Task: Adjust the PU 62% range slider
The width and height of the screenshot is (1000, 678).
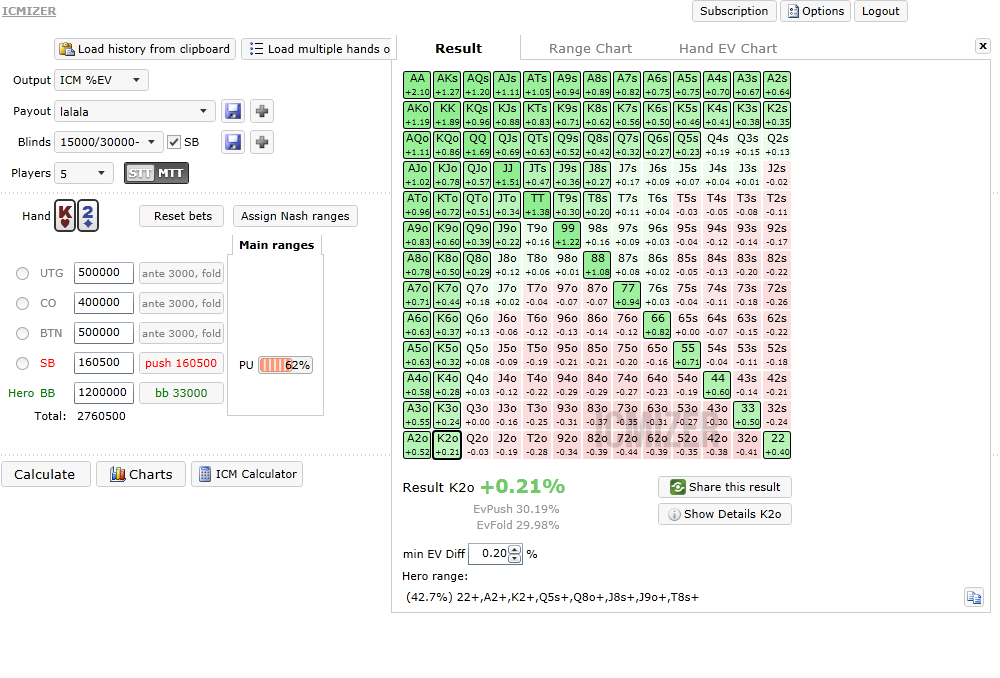Action: [284, 365]
